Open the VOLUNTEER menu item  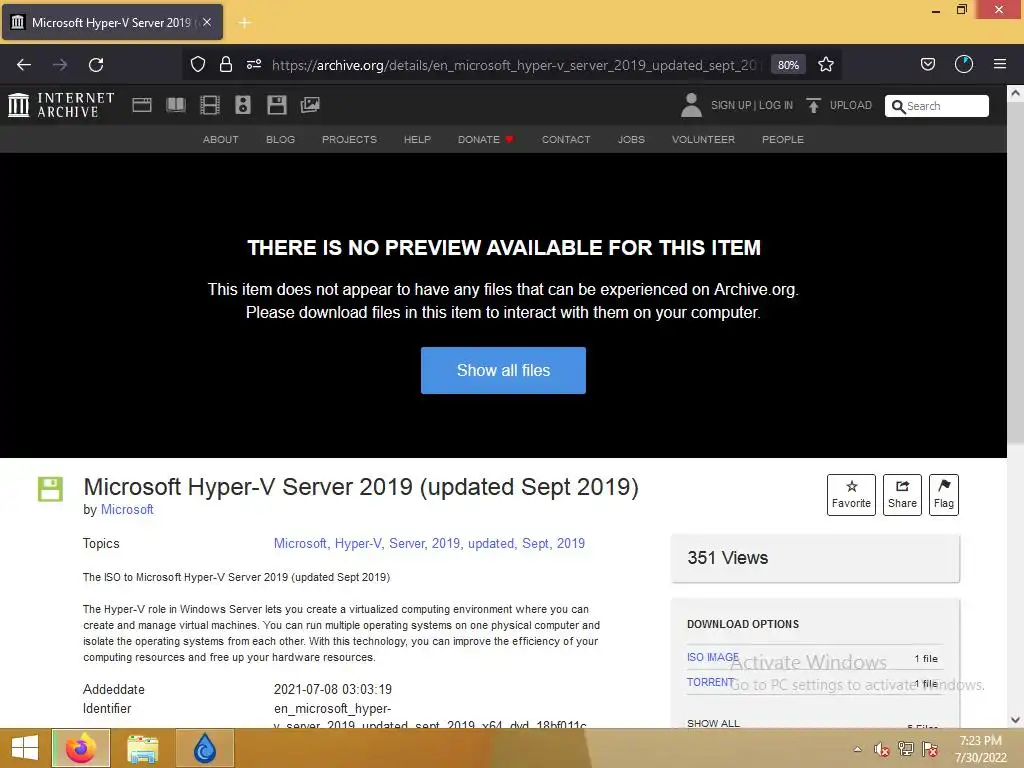703,140
